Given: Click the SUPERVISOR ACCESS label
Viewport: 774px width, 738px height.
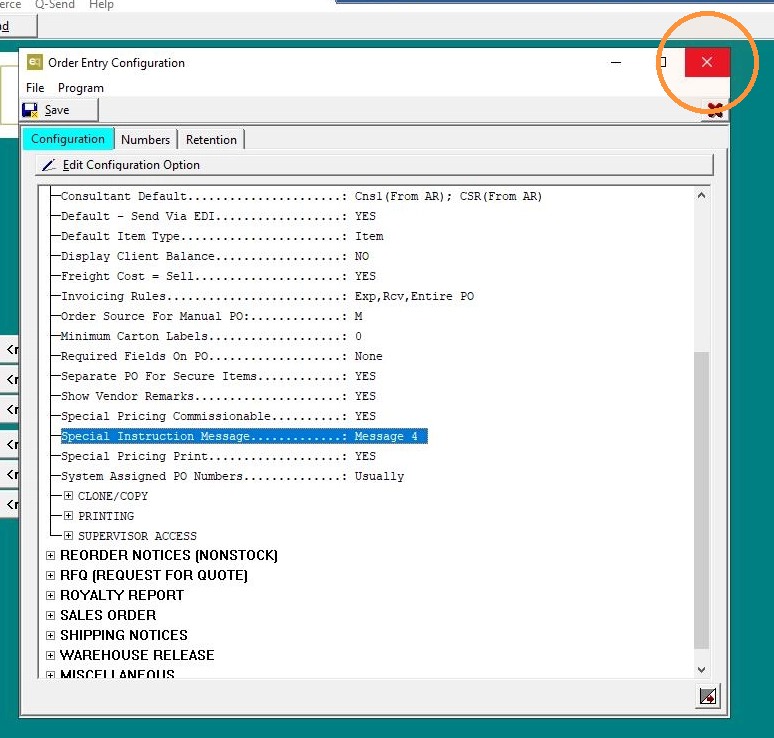Looking at the screenshot, I should tap(137, 536).
